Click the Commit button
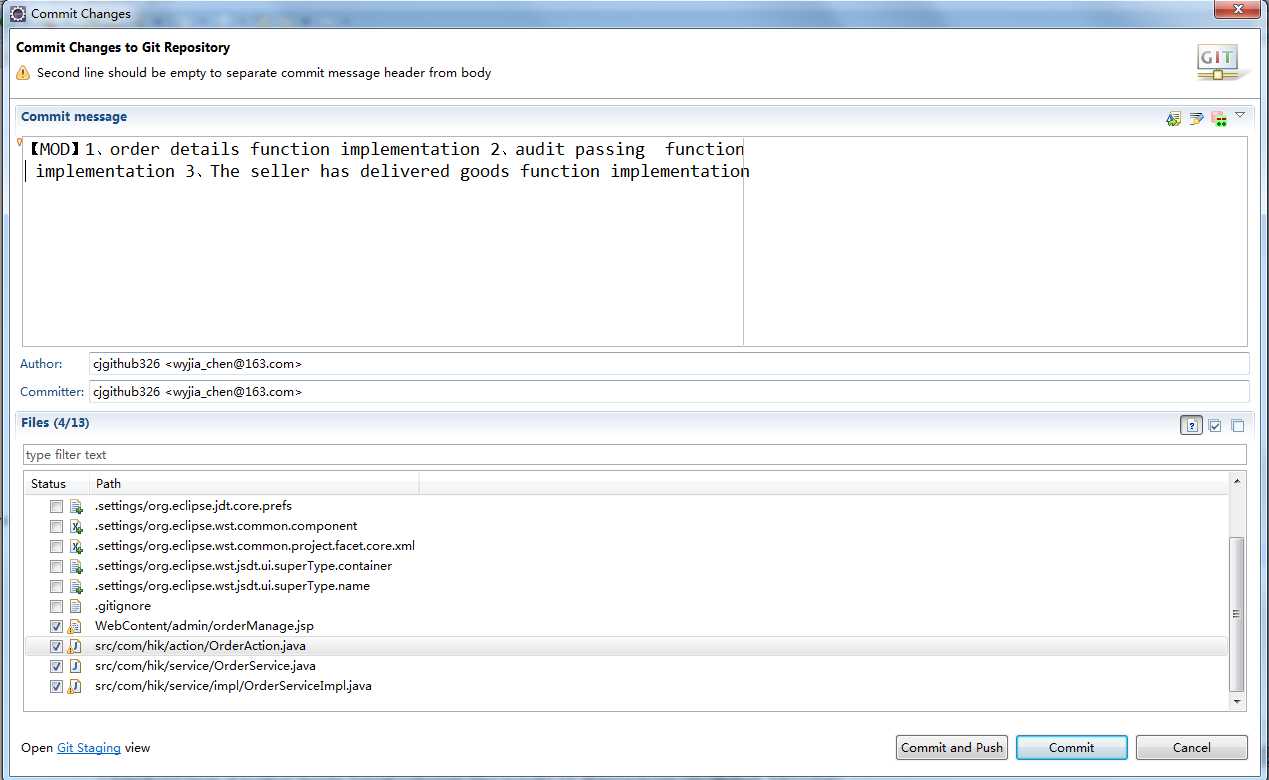The image size is (1269, 780). tap(1072, 747)
